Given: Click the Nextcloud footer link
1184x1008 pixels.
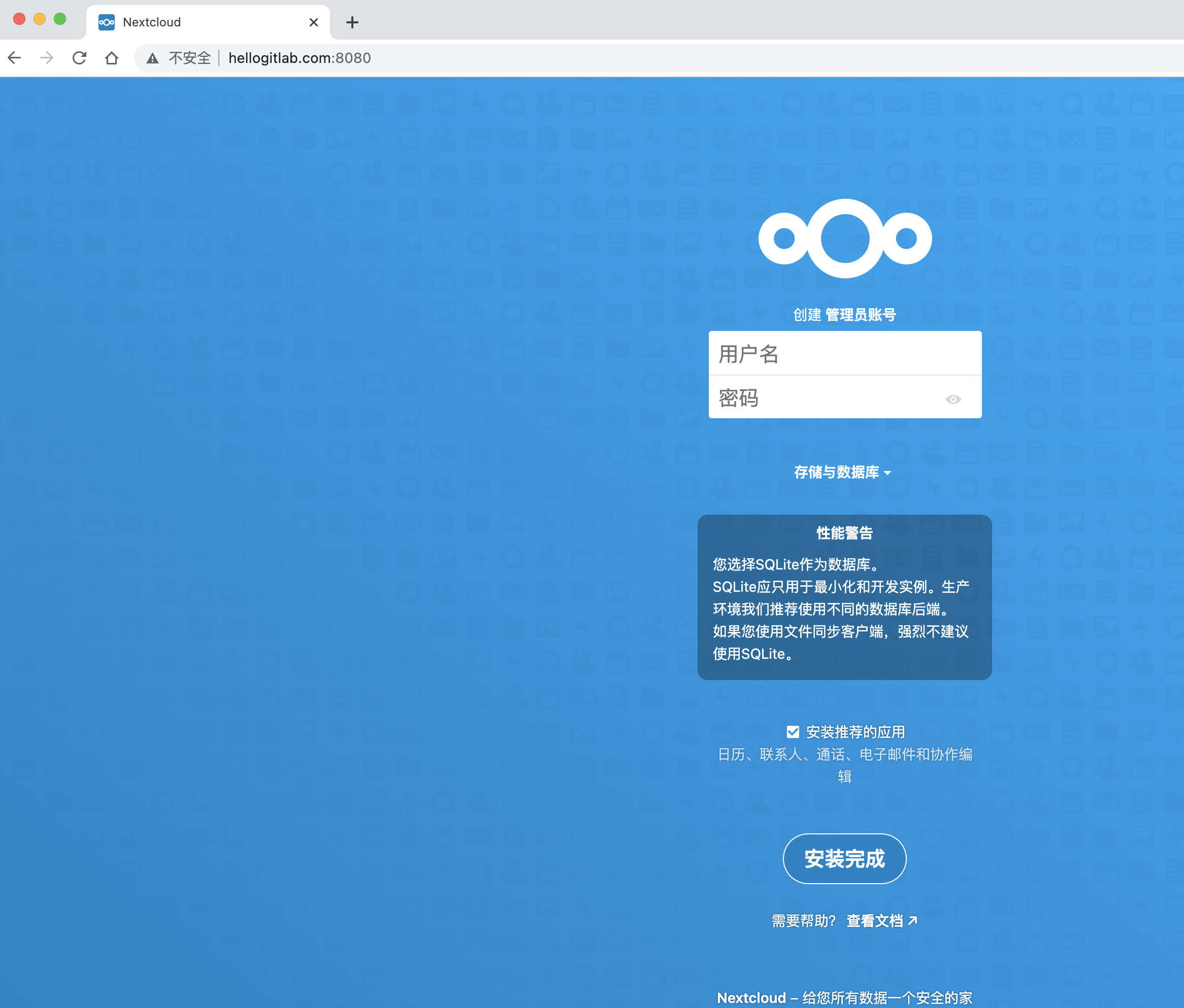Looking at the screenshot, I should click(x=751, y=998).
